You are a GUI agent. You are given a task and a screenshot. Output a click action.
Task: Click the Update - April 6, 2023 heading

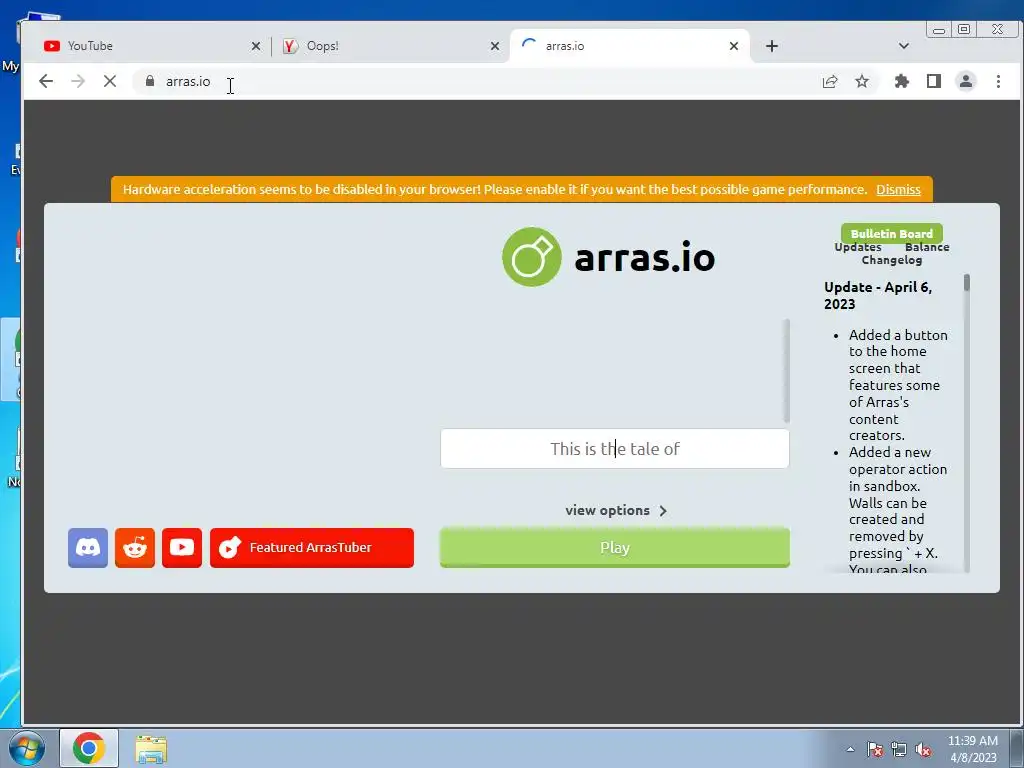(x=878, y=295)
